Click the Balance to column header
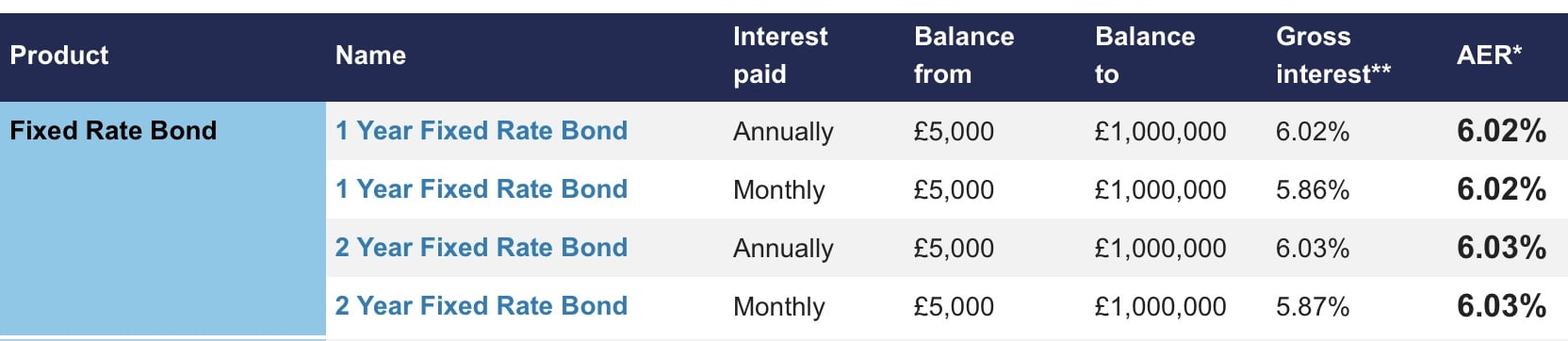Viewport: 1568px width, 341px height. [1145, 56]
